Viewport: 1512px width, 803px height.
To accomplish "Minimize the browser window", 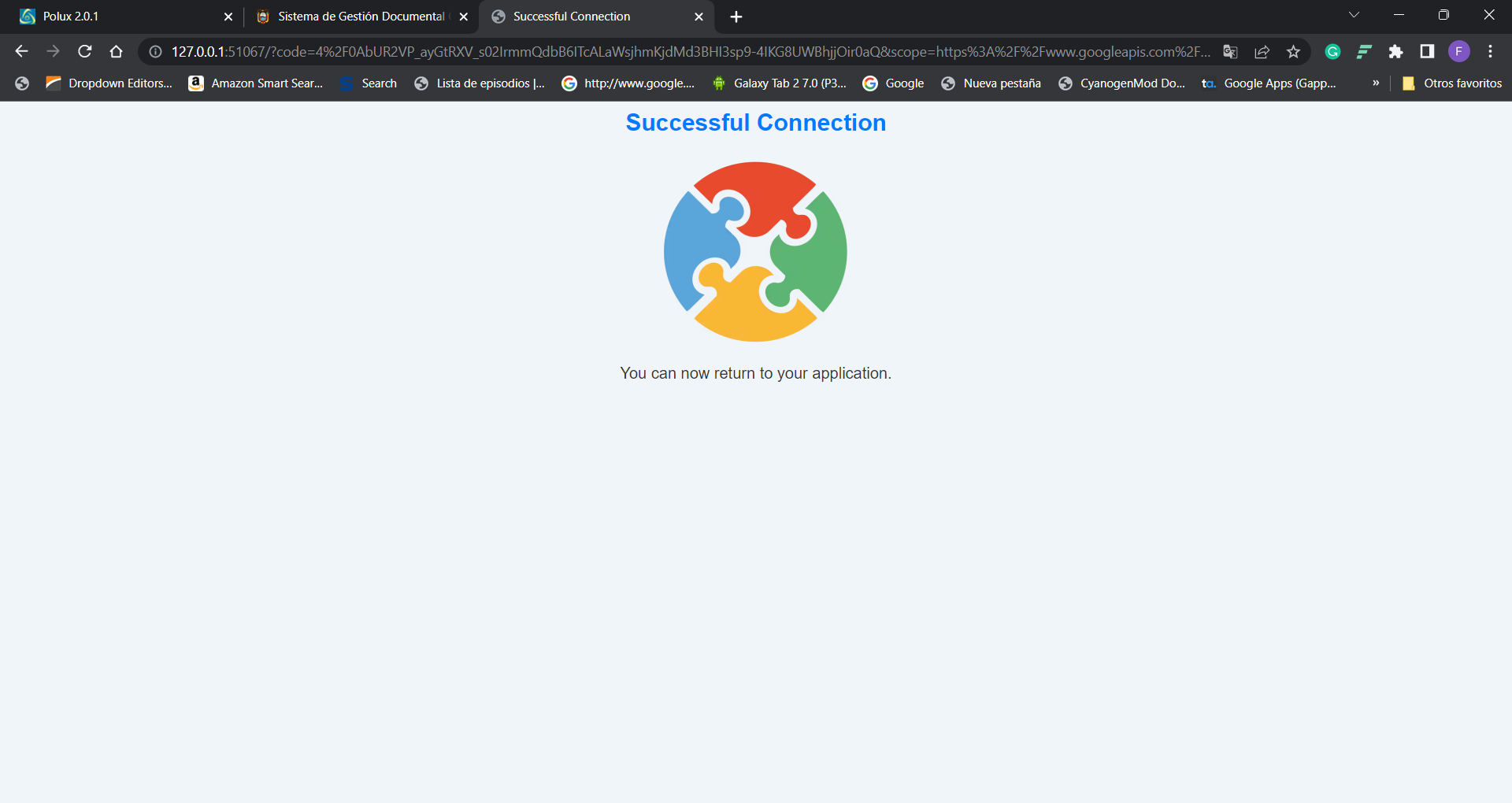I will pyautogui.click(x=1399, y=15).
